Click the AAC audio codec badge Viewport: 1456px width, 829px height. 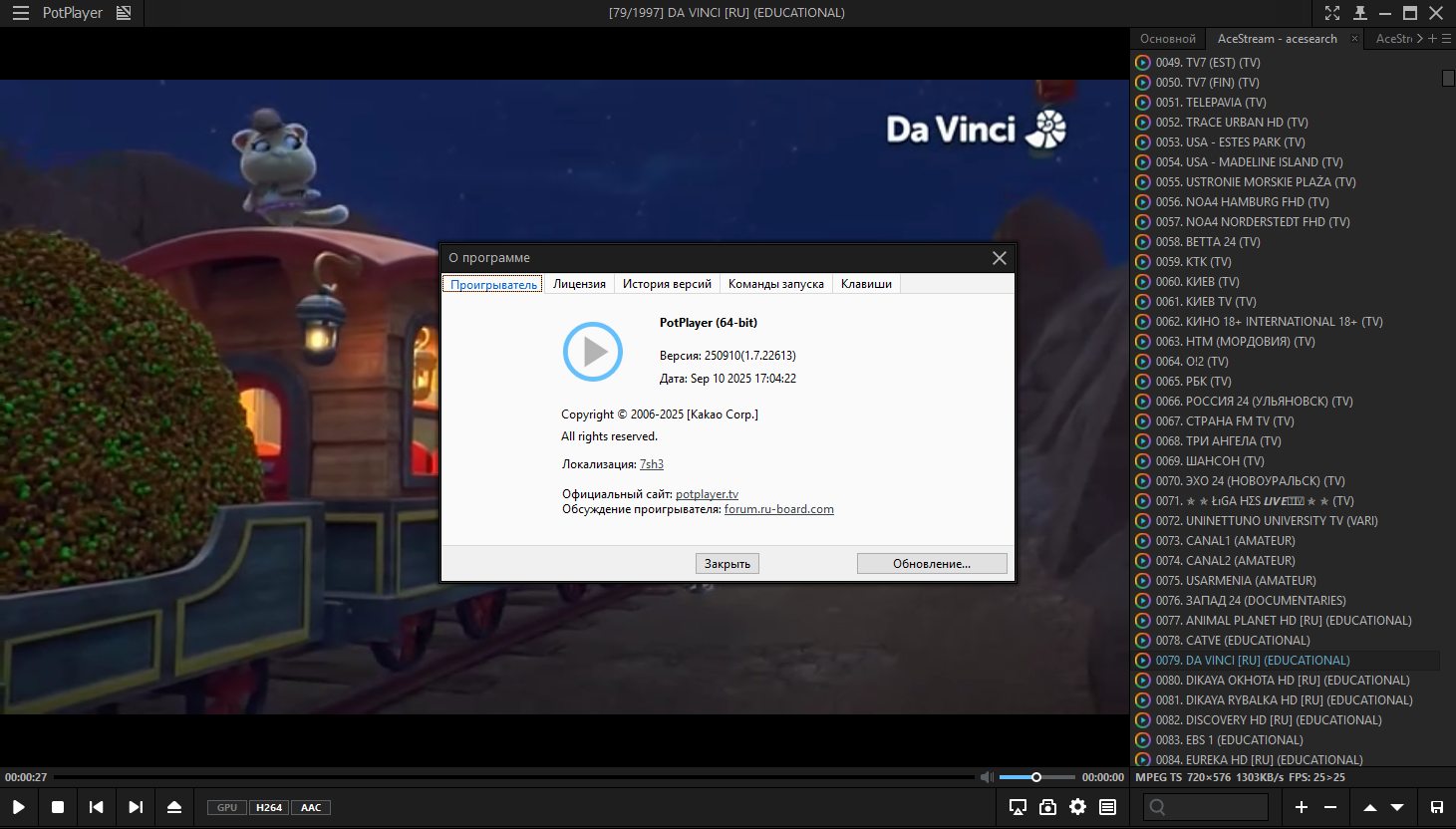click(x=311, y=807)
